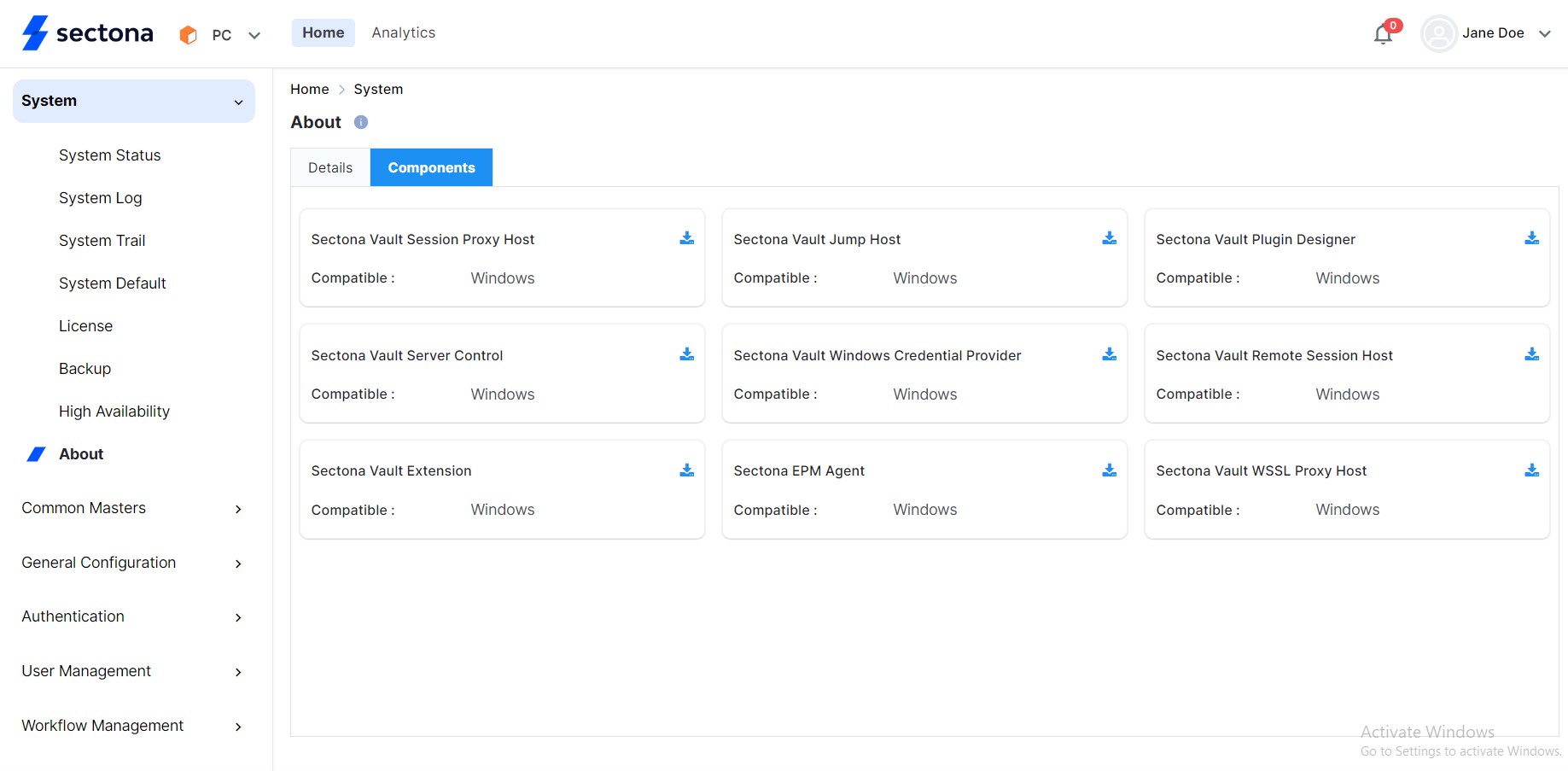Download the Sectona EPM Agent component
This screenshot has height=771, width=1568.
coord(1109,470)
